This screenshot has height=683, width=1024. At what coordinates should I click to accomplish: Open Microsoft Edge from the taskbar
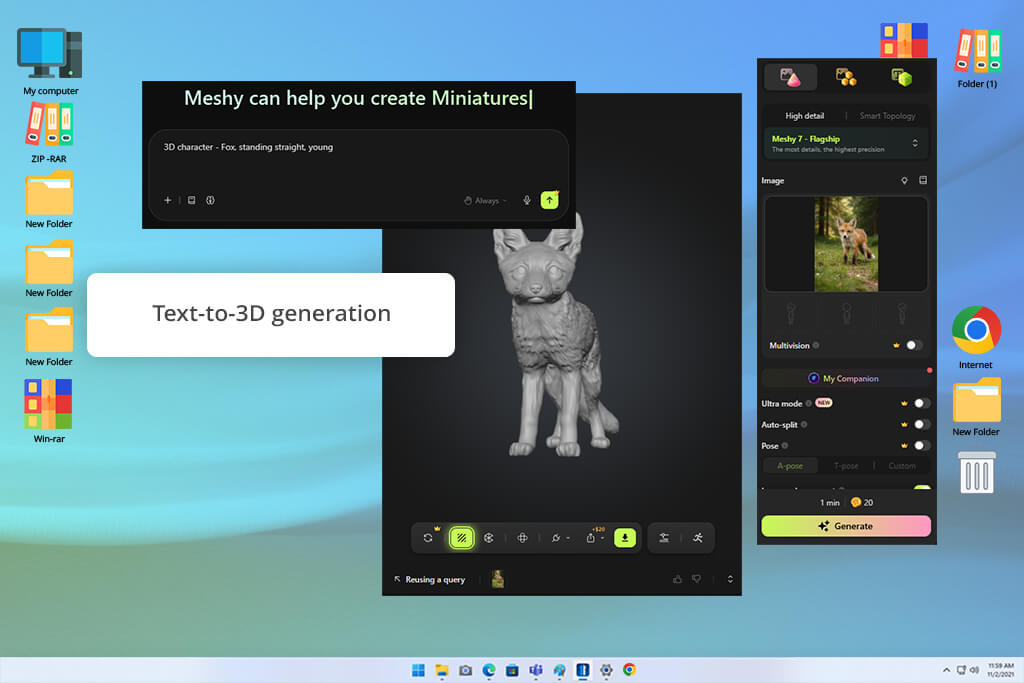(x=488, y=670)
